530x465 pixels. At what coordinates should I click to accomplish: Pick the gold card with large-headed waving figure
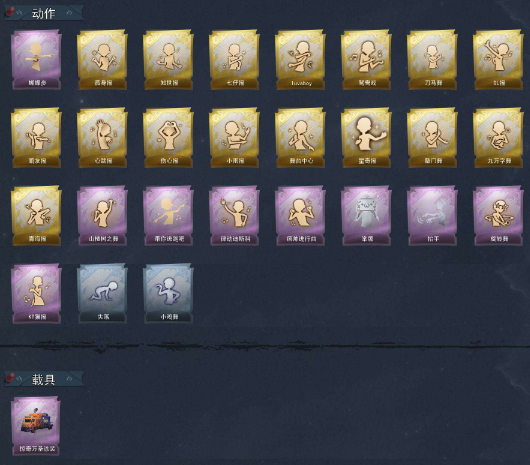[366, 138]
